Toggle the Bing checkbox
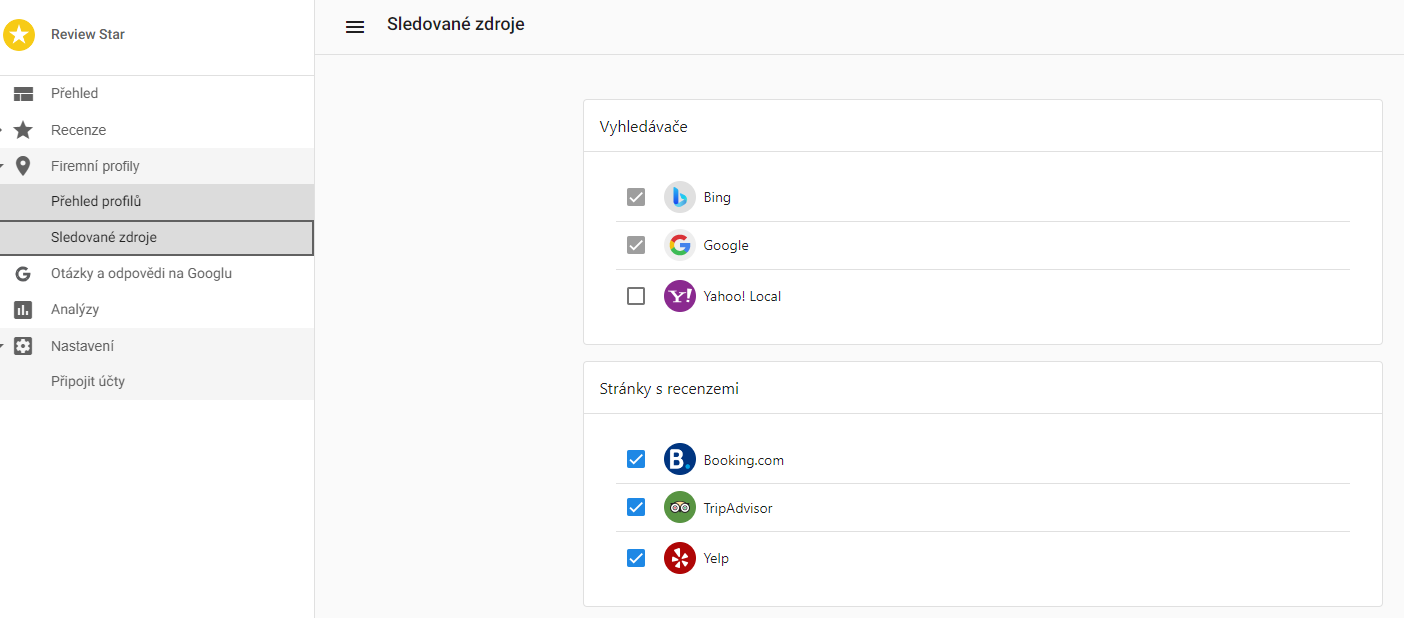Image resolution: width=1404 pixels, height=618 pixels. 636,197
